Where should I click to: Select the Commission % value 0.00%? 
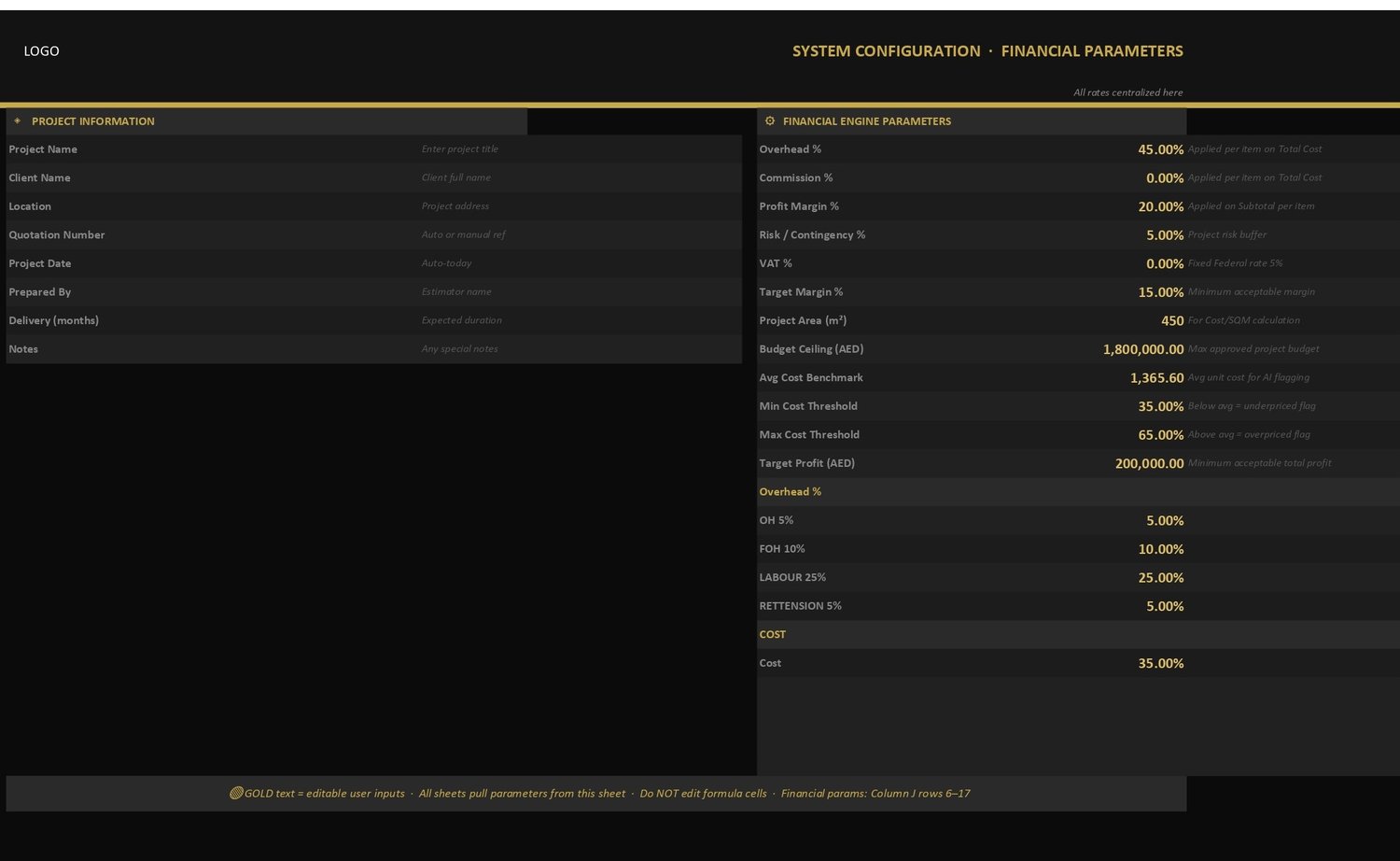[1165, 177]
